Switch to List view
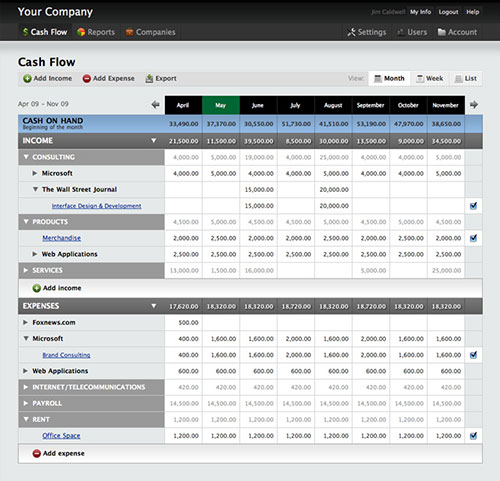Image resolution: width=500 pixels, height=481 pixels. pos(466,79)
